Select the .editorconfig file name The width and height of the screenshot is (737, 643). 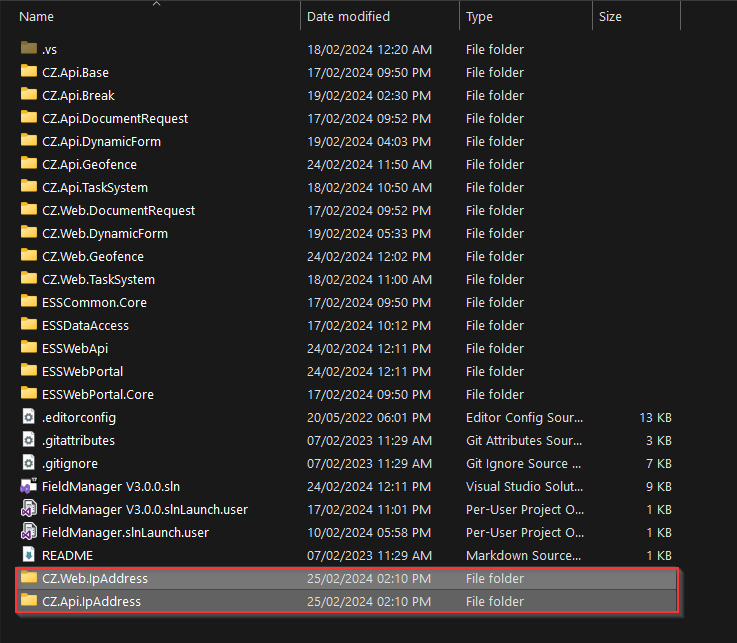(x=79, y=418)
